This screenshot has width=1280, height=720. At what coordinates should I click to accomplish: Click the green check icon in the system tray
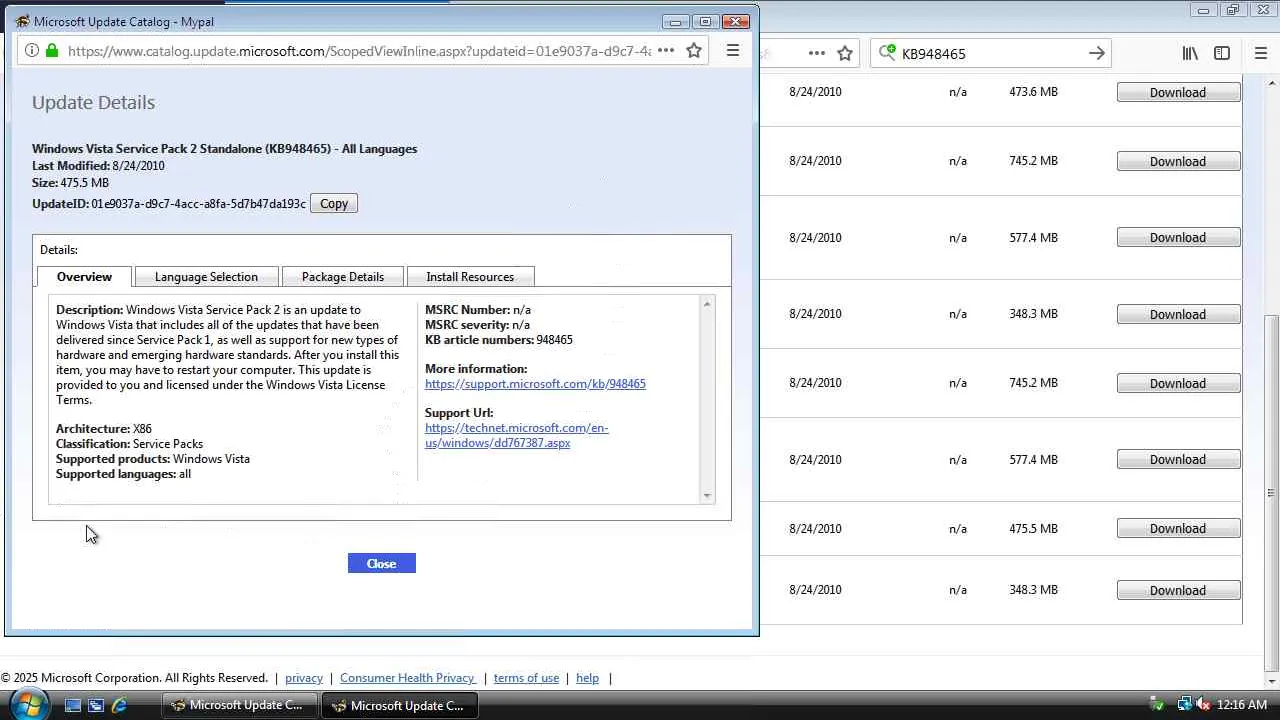tap(1158, 705)
